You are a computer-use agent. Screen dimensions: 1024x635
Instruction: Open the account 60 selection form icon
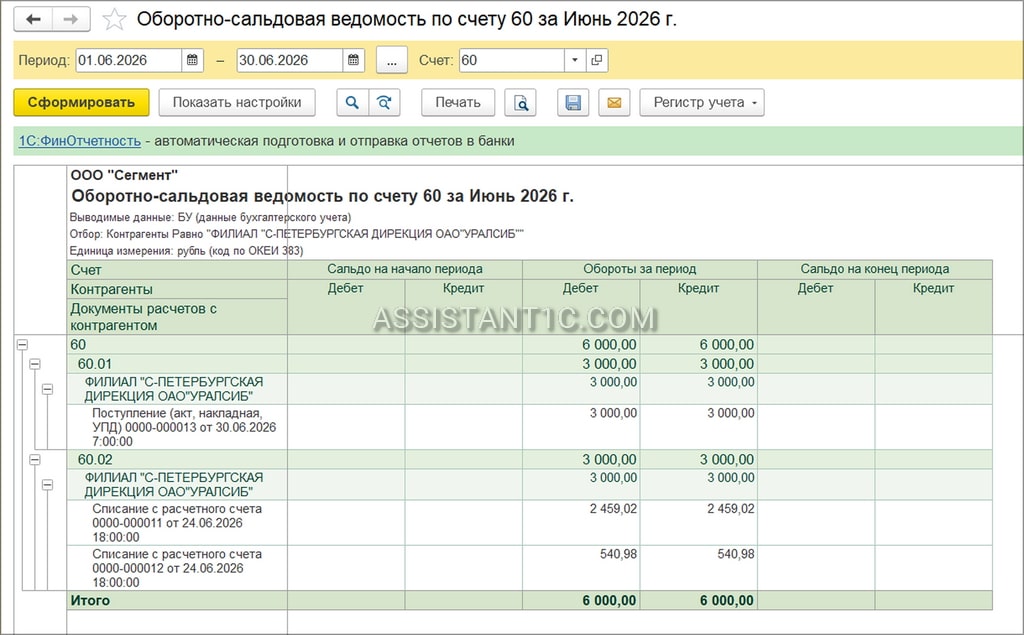click(x=597, y=60)
